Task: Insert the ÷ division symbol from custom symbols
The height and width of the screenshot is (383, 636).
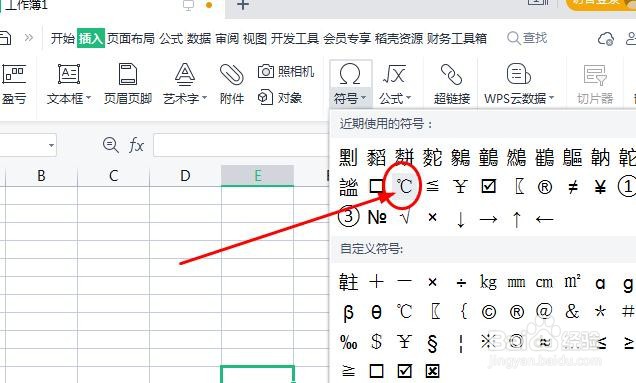Action: (461, 282)
